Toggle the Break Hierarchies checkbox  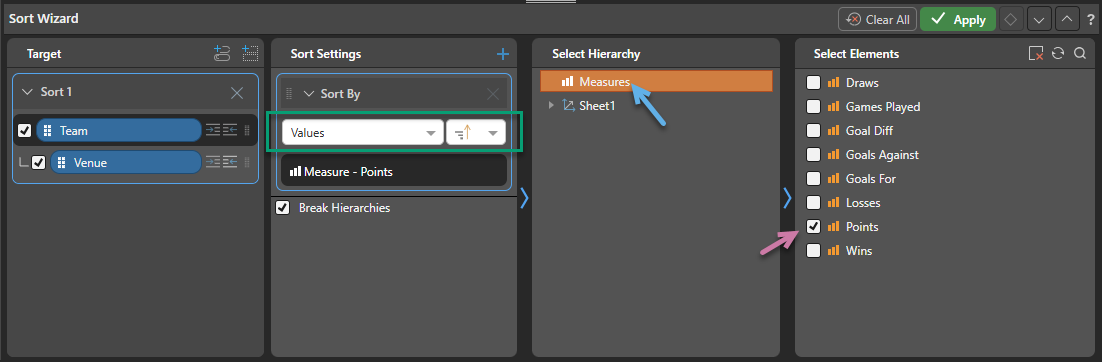click(x=283, y=208)
